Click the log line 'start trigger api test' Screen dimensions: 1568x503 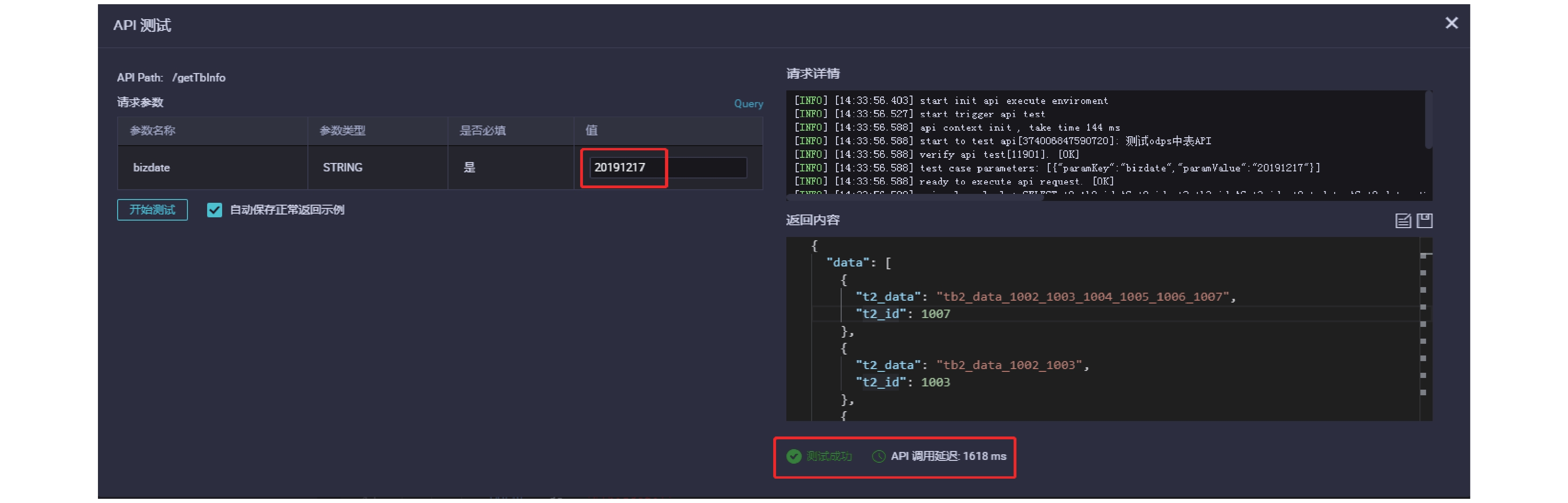point(919,114)
